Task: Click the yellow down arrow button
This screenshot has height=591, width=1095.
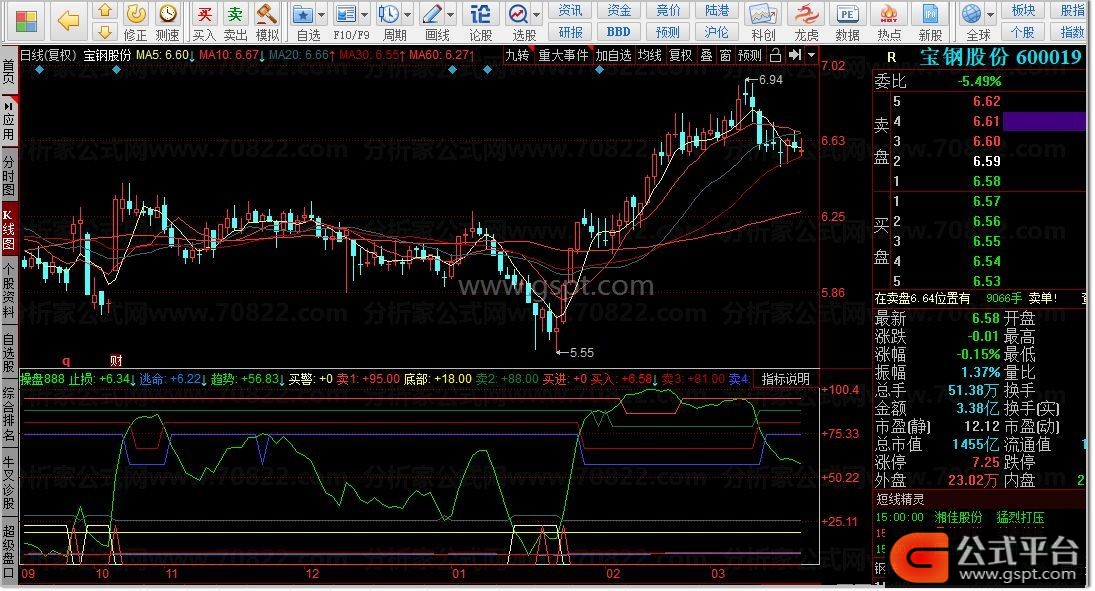Action: click(105, 32)
